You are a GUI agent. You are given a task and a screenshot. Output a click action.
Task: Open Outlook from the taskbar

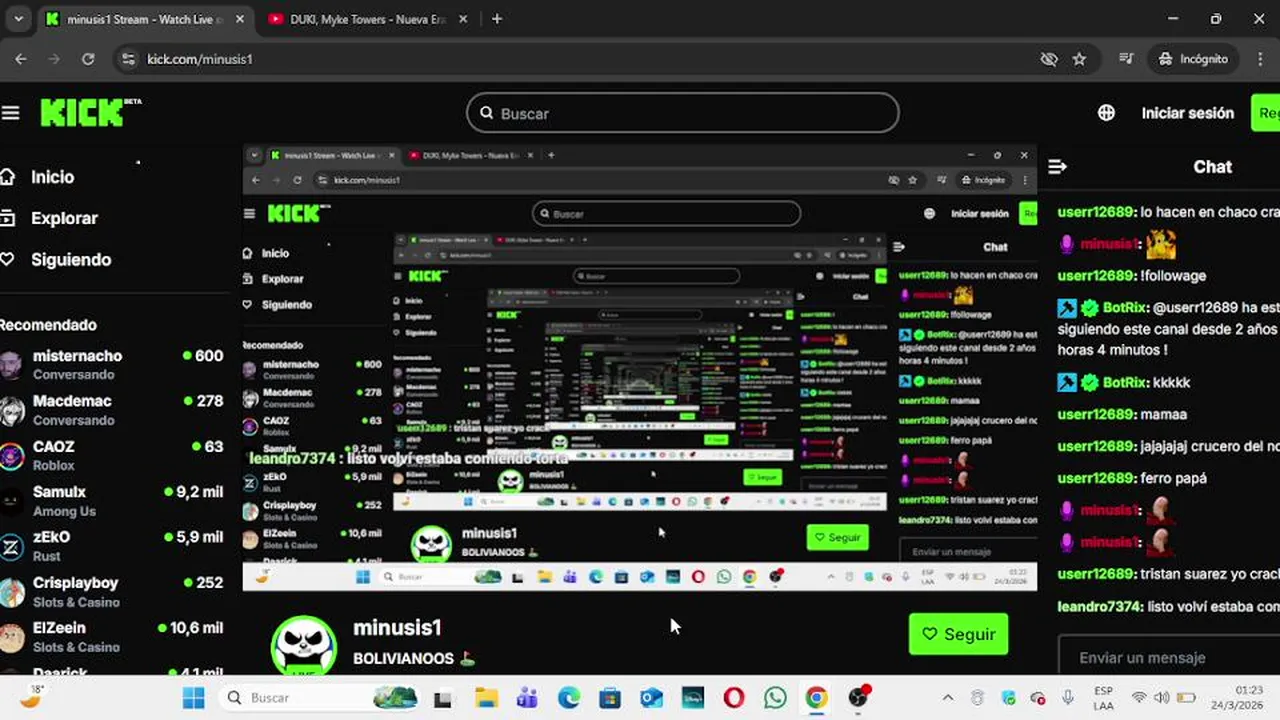pyautogui.click(x=651, y=698)
